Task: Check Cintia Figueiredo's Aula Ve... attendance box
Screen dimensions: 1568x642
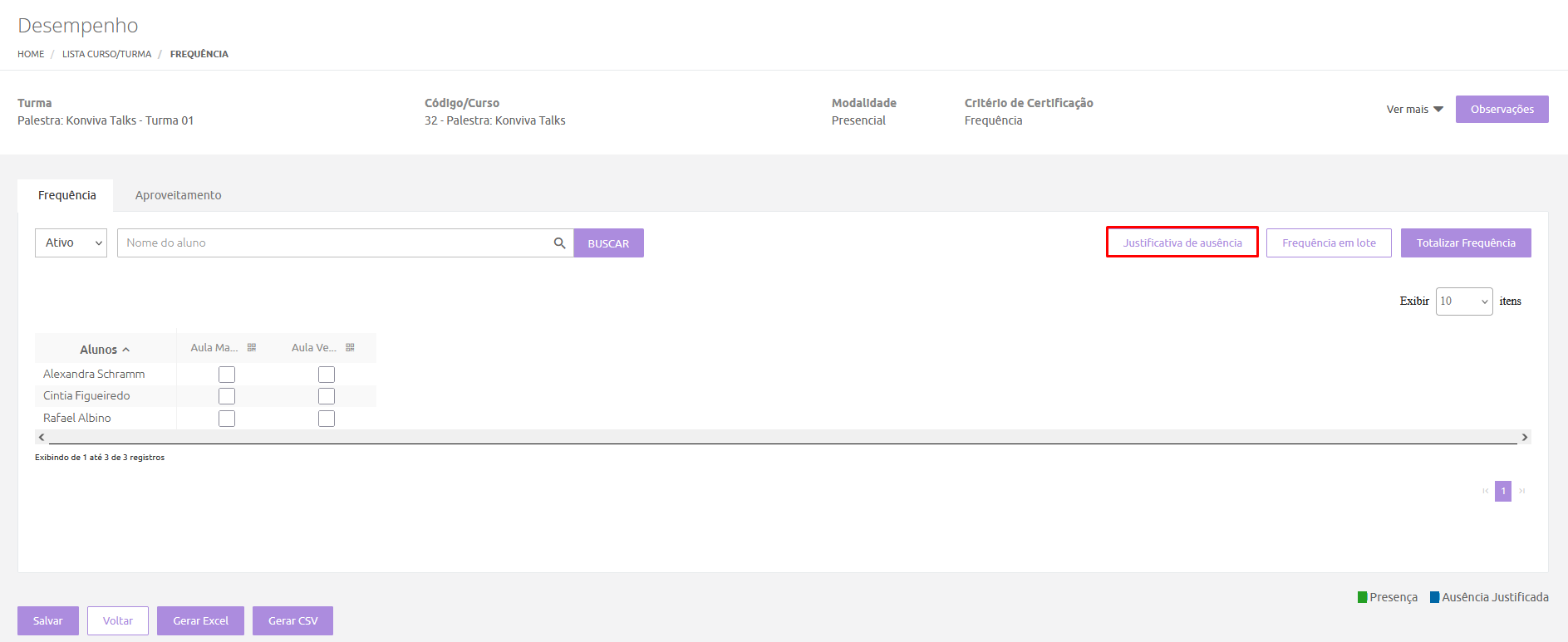Action: (x=327, y=396)
